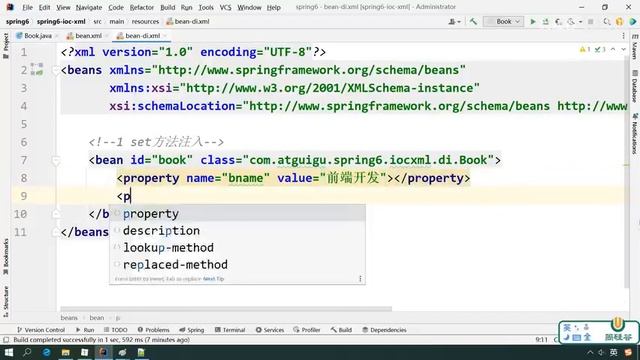Run the Book configuration with green play
Screen dimensions: 640x360
tap(533, 22)
